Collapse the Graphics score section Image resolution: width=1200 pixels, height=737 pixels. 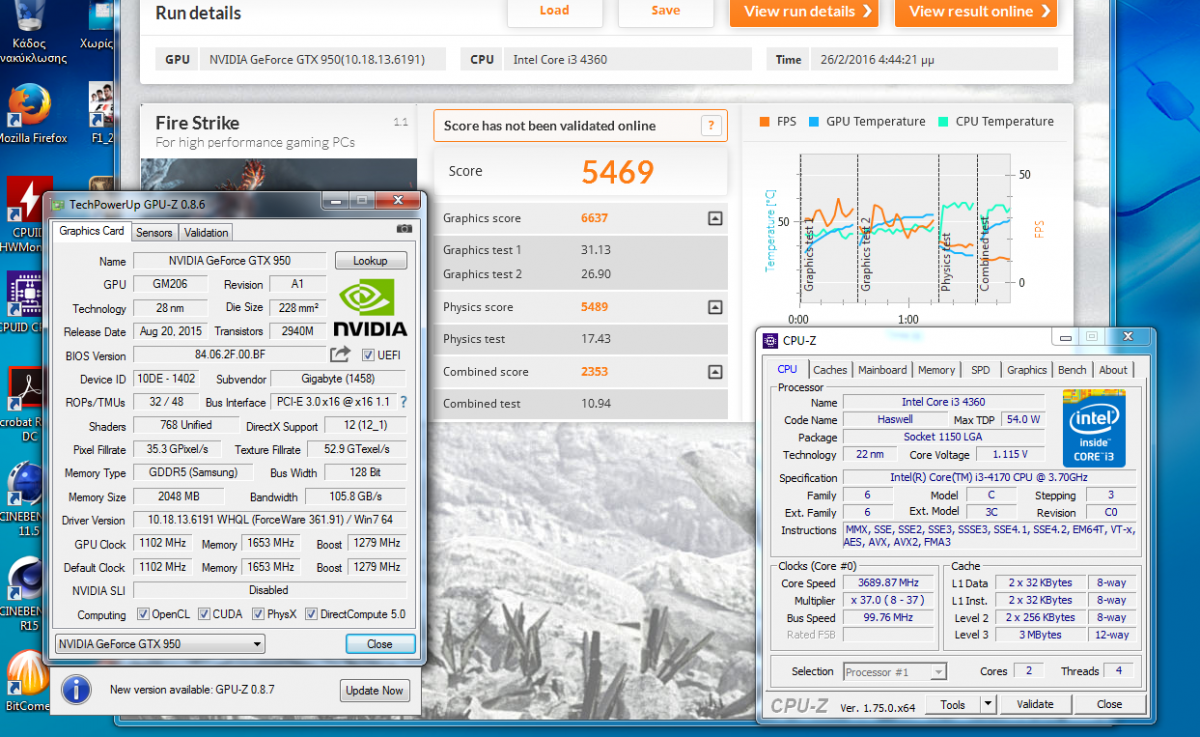pyautogui.click(x=715, y=218)
